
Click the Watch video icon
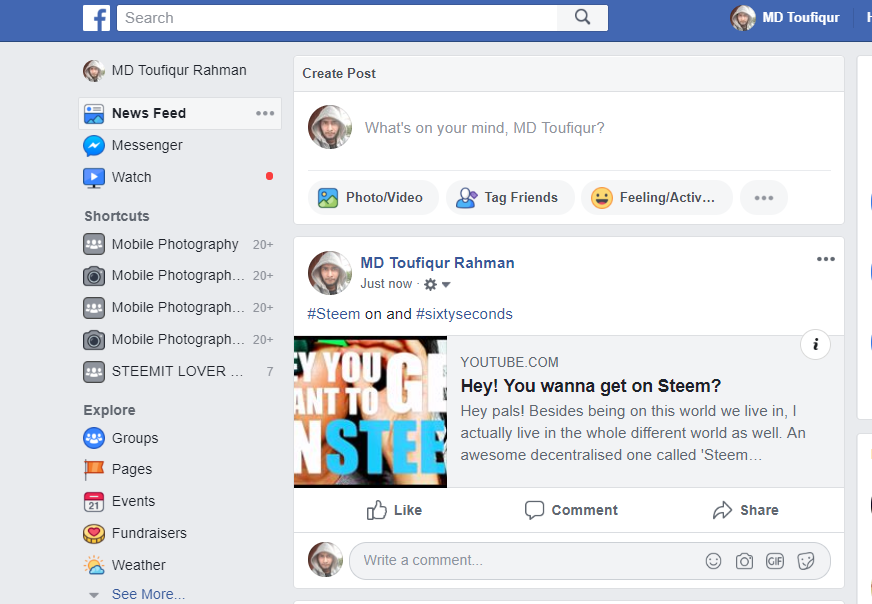pos(94,178)
